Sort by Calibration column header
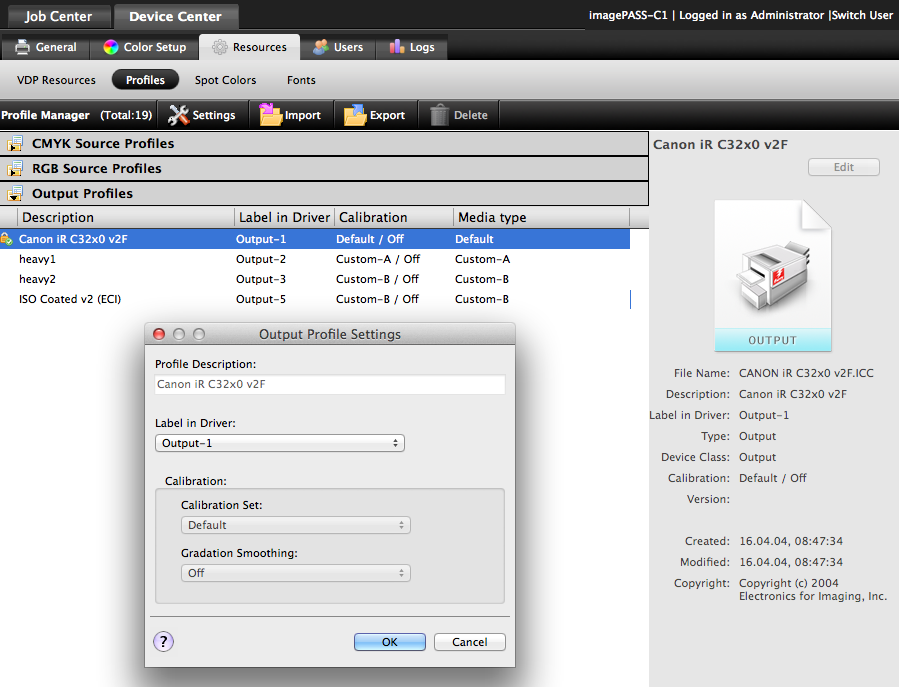899x687 pixels. pyautogui.click(x=394, y=217)
